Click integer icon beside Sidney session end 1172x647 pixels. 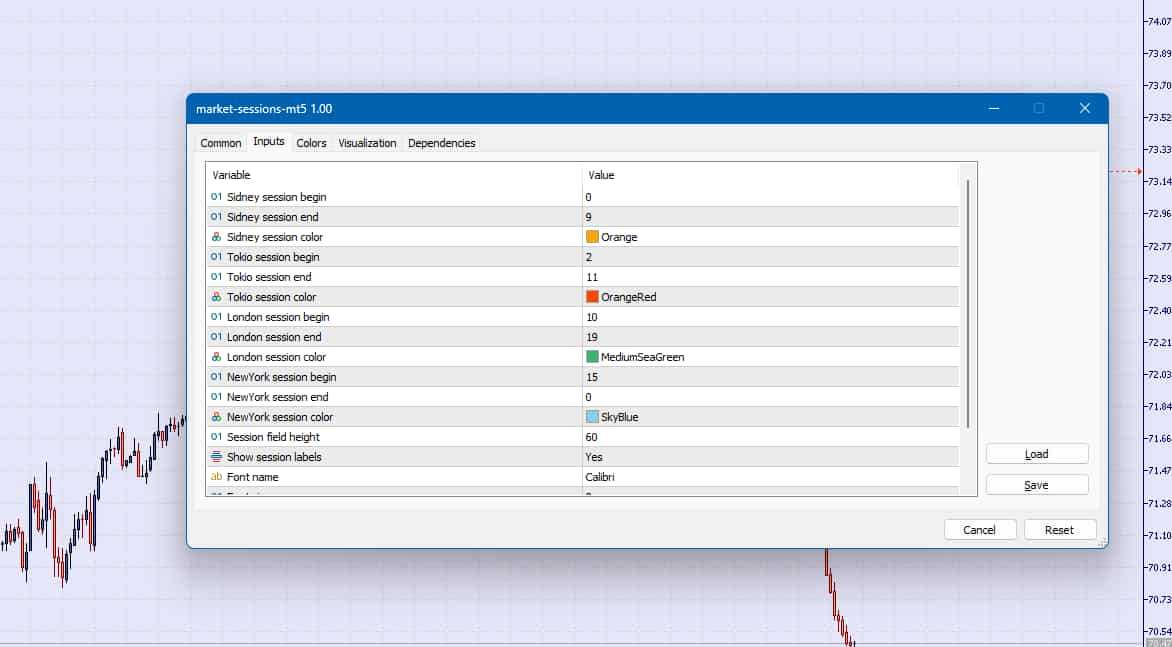(x=217, y=217)
